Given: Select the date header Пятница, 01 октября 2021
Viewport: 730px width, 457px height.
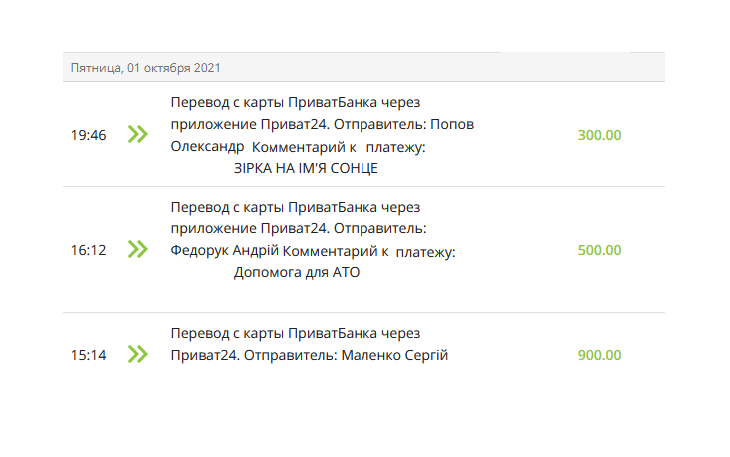Looking at the screenshot, I should tap(146, 68).
